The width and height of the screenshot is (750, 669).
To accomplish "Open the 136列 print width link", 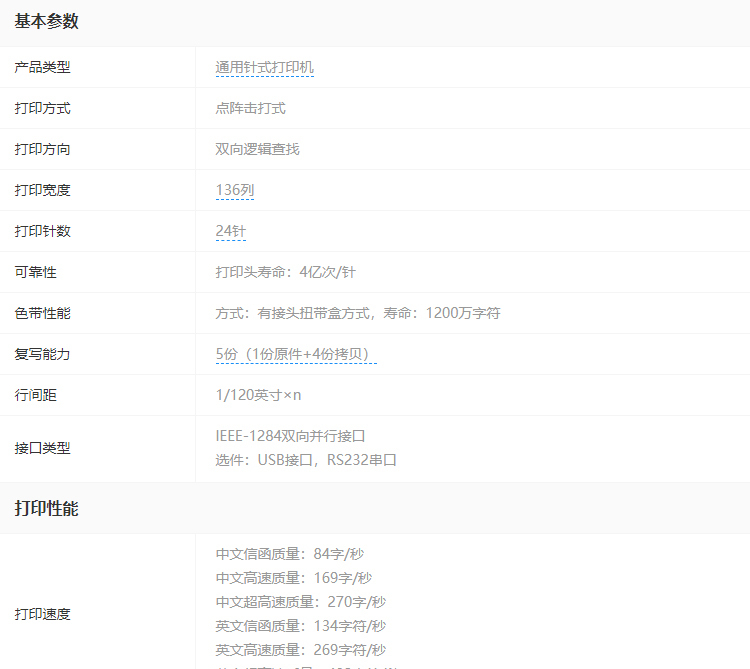I will click(234, 190).
